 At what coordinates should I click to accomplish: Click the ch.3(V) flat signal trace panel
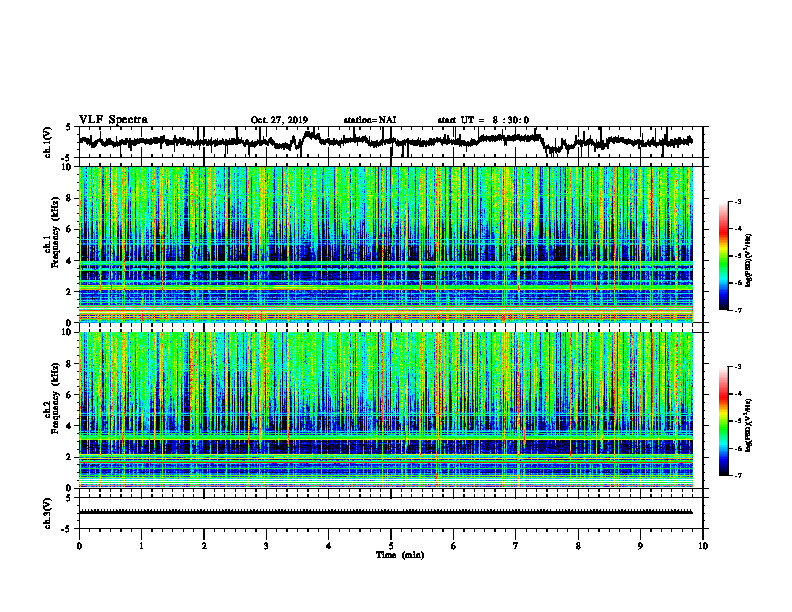(391, 513)
